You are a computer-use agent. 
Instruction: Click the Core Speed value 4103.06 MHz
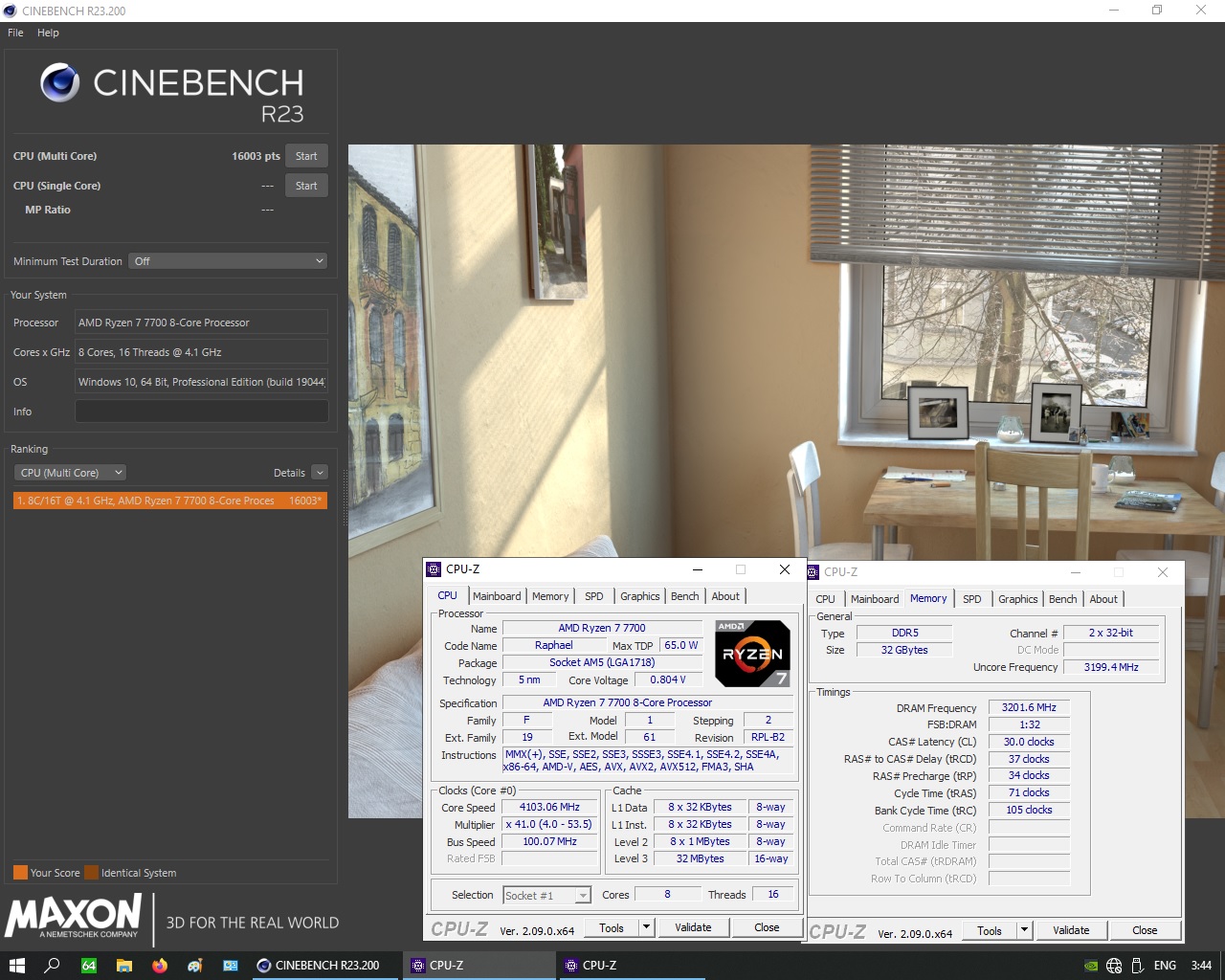(549, 807)
